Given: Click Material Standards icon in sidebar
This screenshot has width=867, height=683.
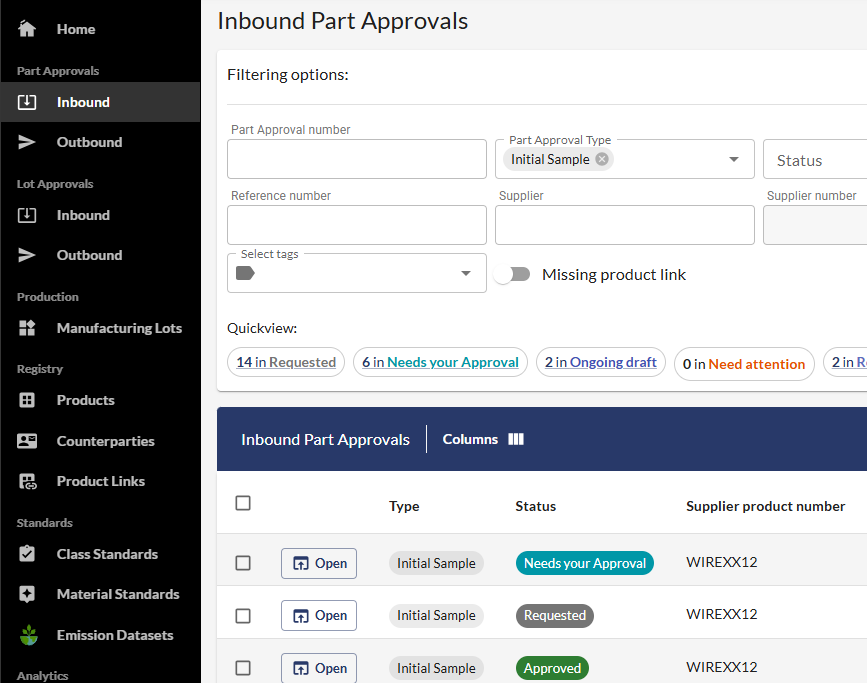Looking at the screenshot, I should point(27,594).
